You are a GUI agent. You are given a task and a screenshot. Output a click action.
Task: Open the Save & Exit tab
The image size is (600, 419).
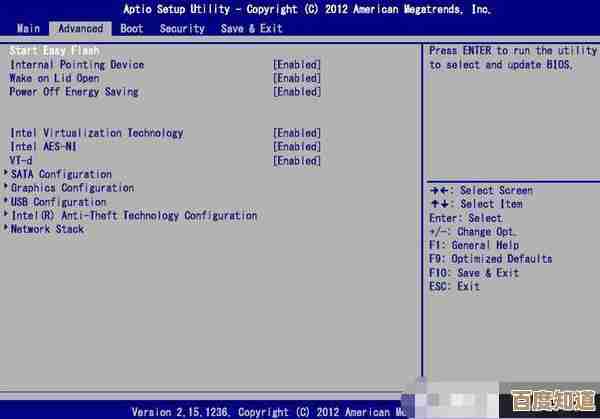pyautogui.click(x=251, y=29)
